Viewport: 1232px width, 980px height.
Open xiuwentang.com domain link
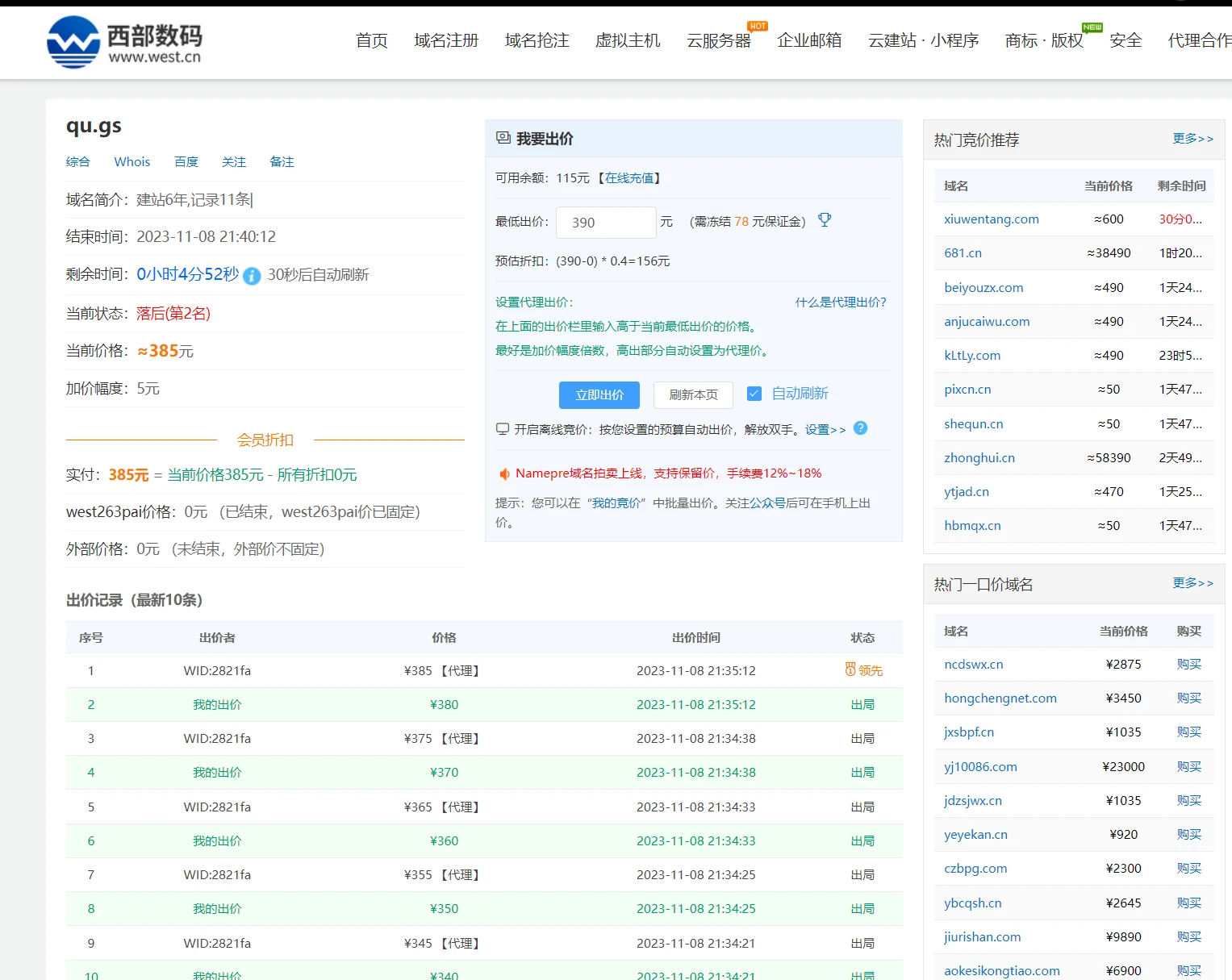pyautogui.click(x=991, y=219)
